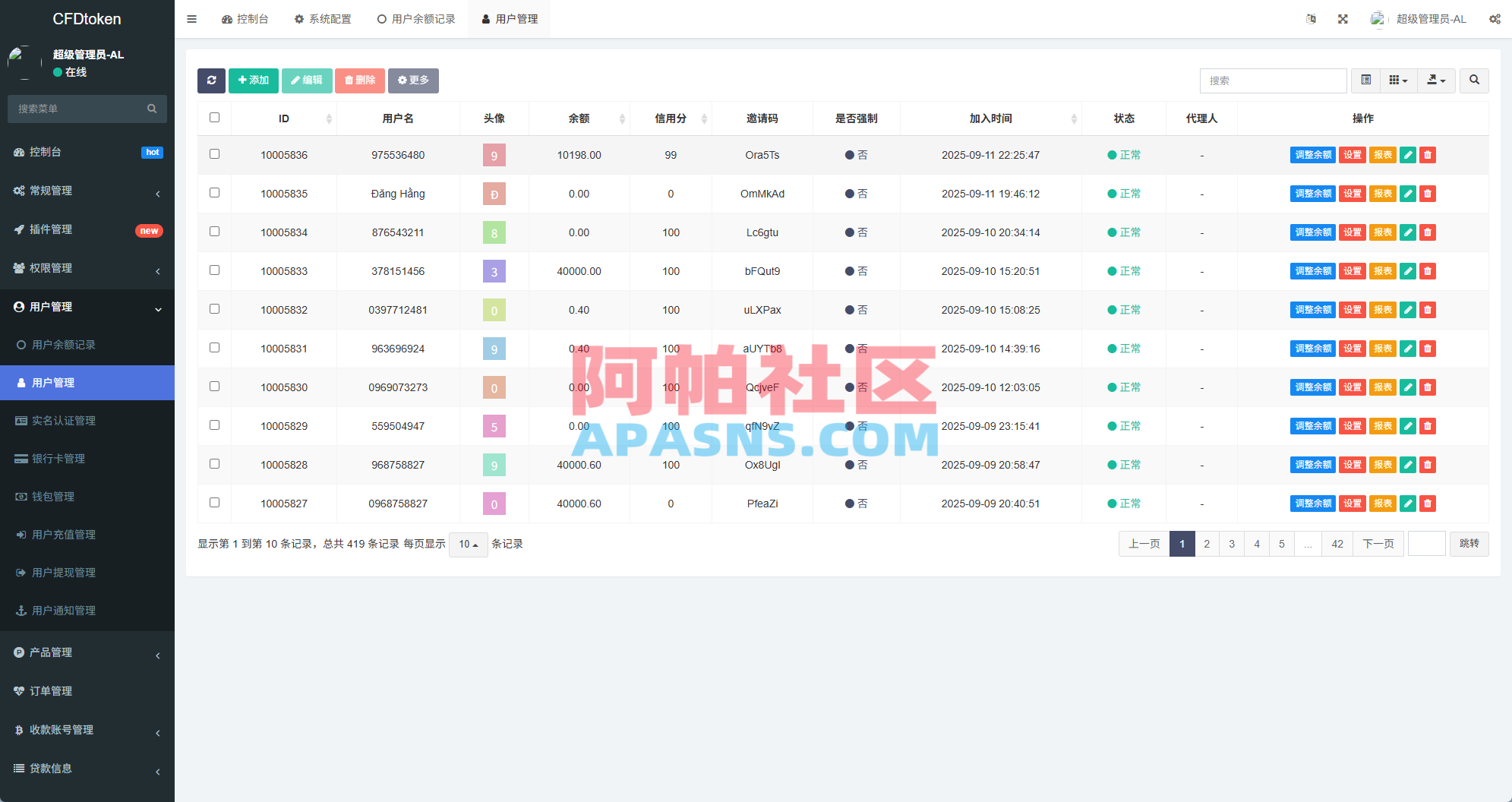Viewport: 1512px width, 802px height.
Task: Click red trash icon for user 10005835
Action: click(x=1428, y=194)
